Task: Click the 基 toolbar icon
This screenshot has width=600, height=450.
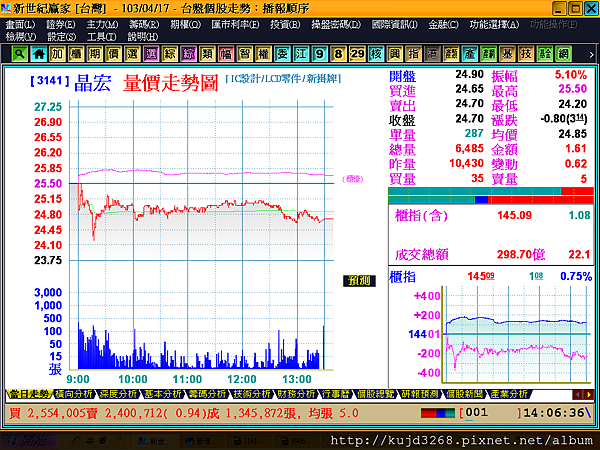Action: [x=507, y=54]
